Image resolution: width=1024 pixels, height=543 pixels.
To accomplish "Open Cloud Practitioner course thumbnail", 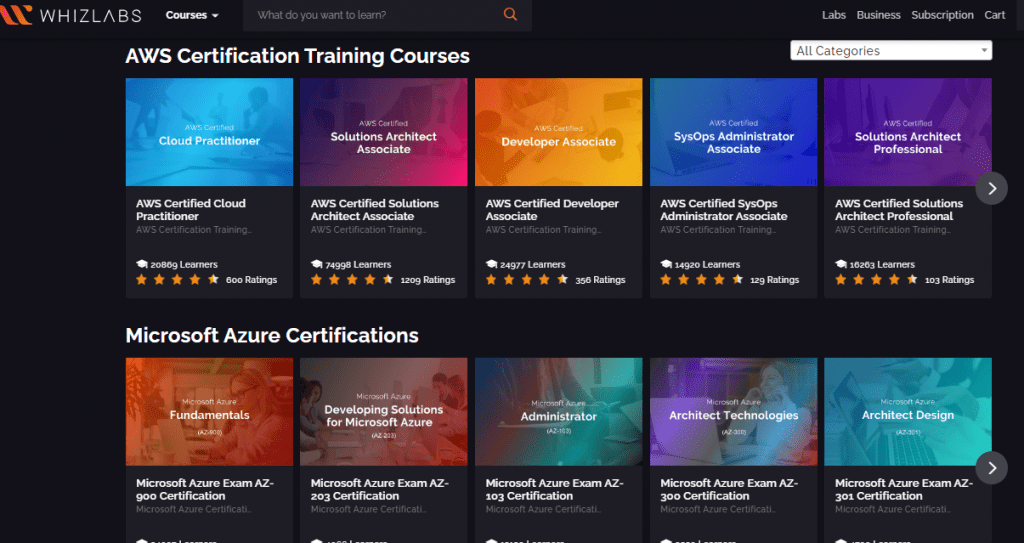I will (x=209, y=132).
